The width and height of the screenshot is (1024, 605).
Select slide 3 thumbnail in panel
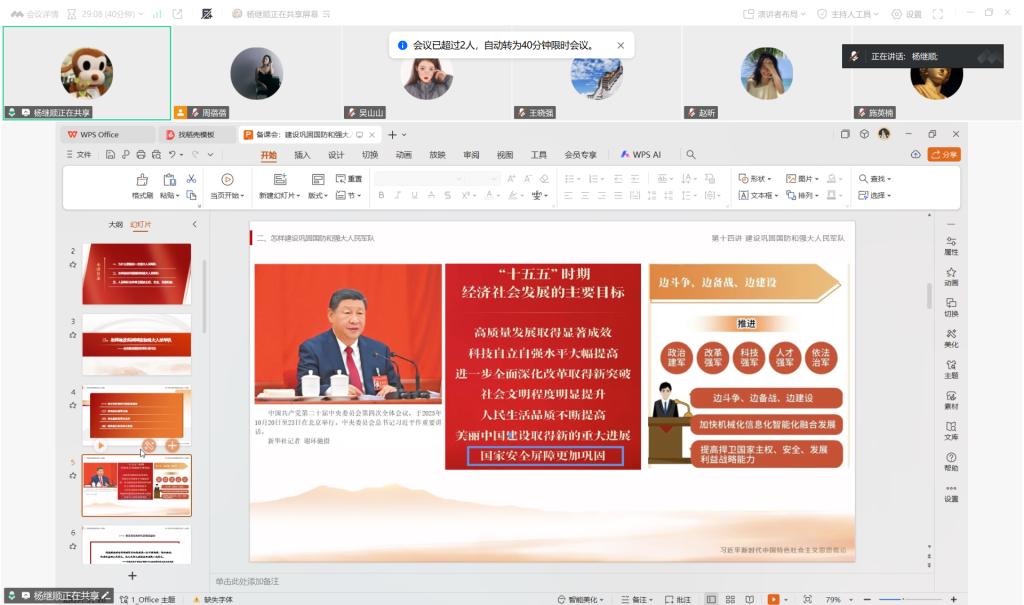137,344
